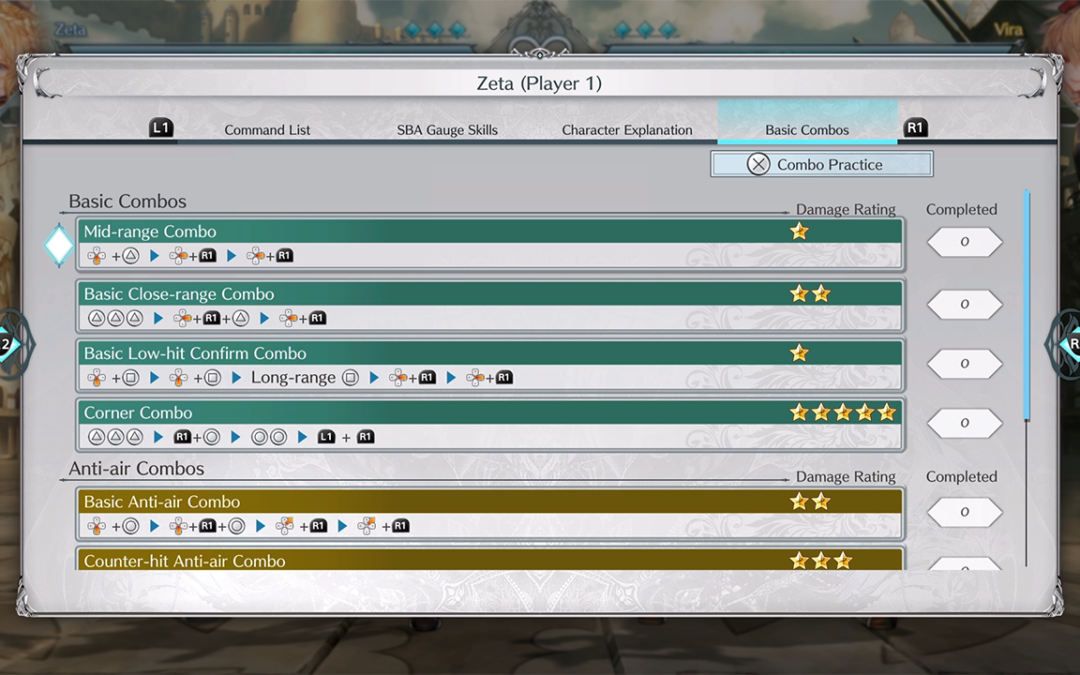Click the diamond cursor beside Mid-range Combo
The image size is (1080, 675).
click(x=59, y=245)
